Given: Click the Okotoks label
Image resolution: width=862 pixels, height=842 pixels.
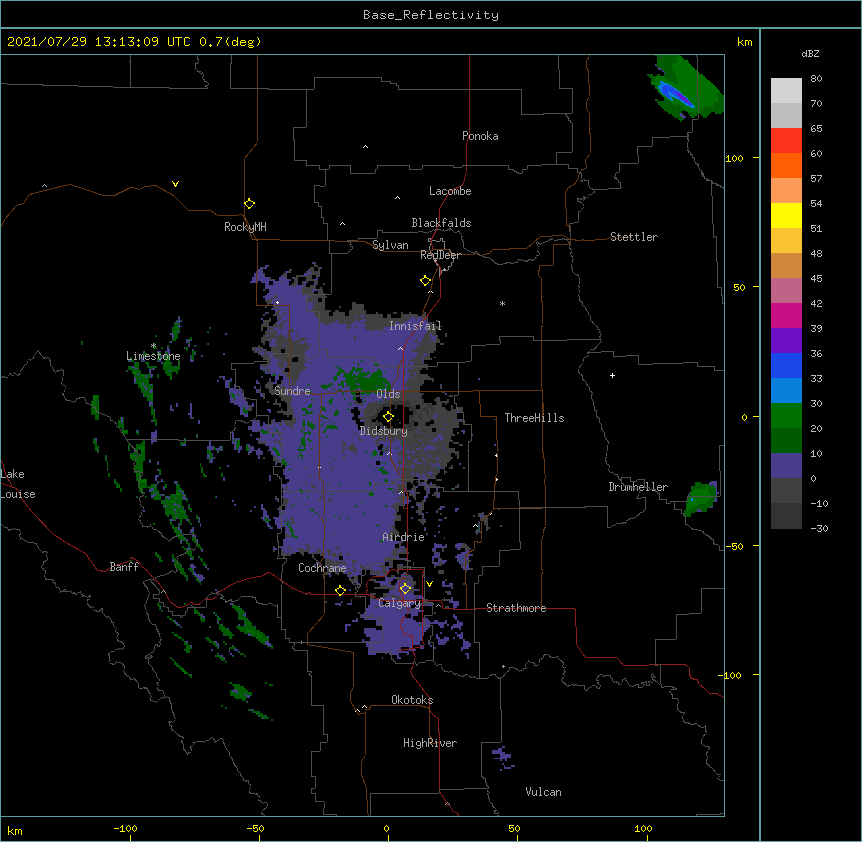Looking at the screenshot, I should (412, 700).
